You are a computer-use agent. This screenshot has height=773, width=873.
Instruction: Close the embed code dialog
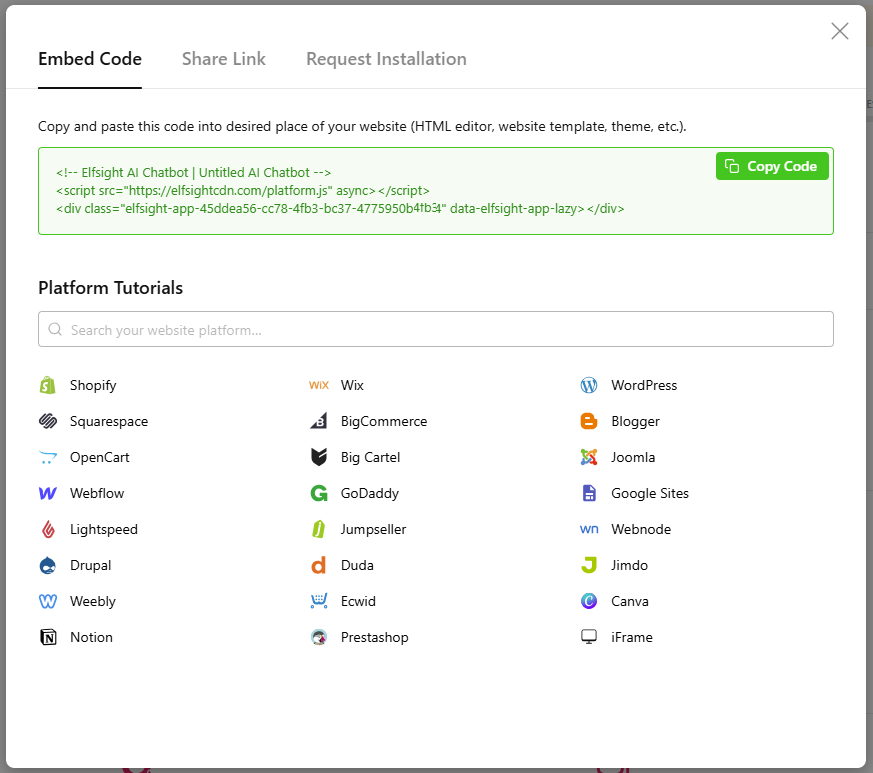[x=840, y=31]
